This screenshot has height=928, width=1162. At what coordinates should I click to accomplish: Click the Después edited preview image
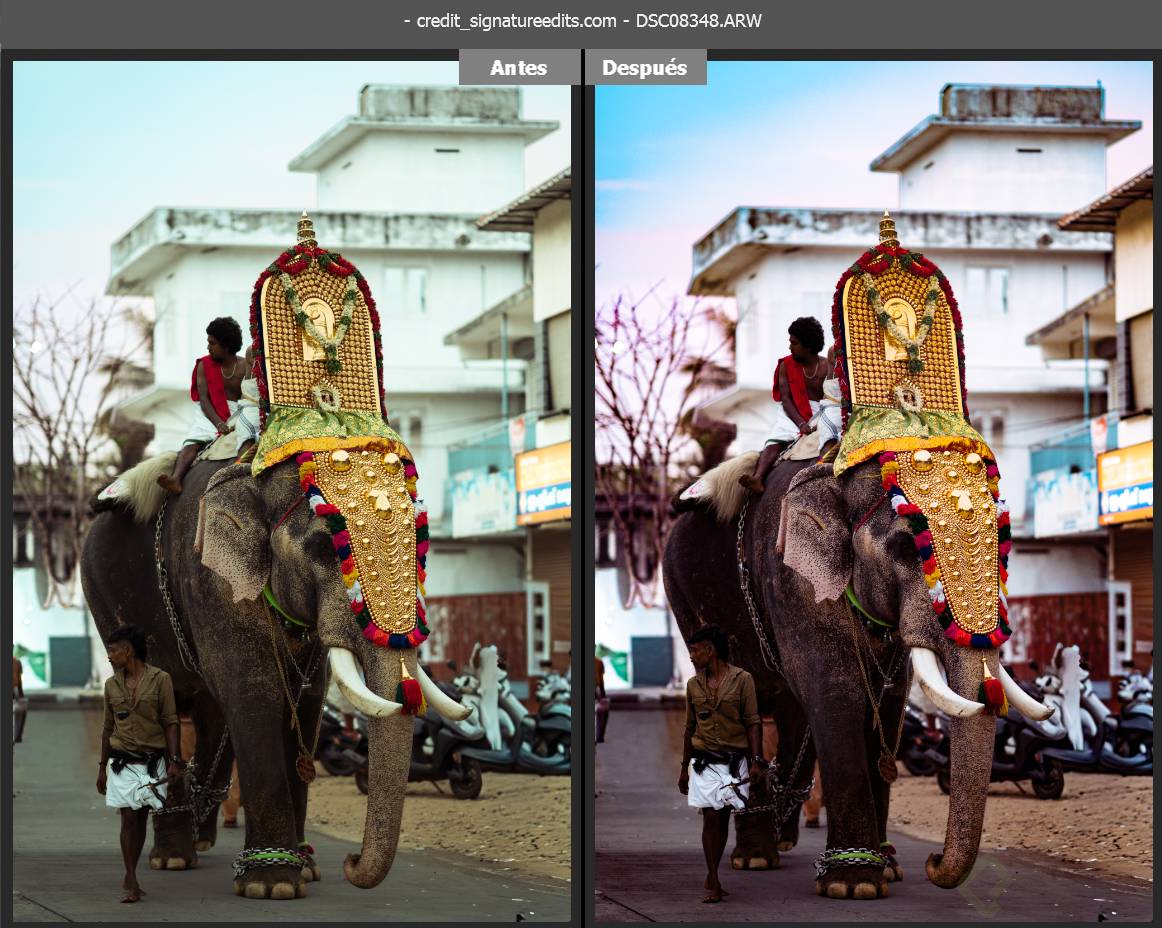(x=874, y=491)
